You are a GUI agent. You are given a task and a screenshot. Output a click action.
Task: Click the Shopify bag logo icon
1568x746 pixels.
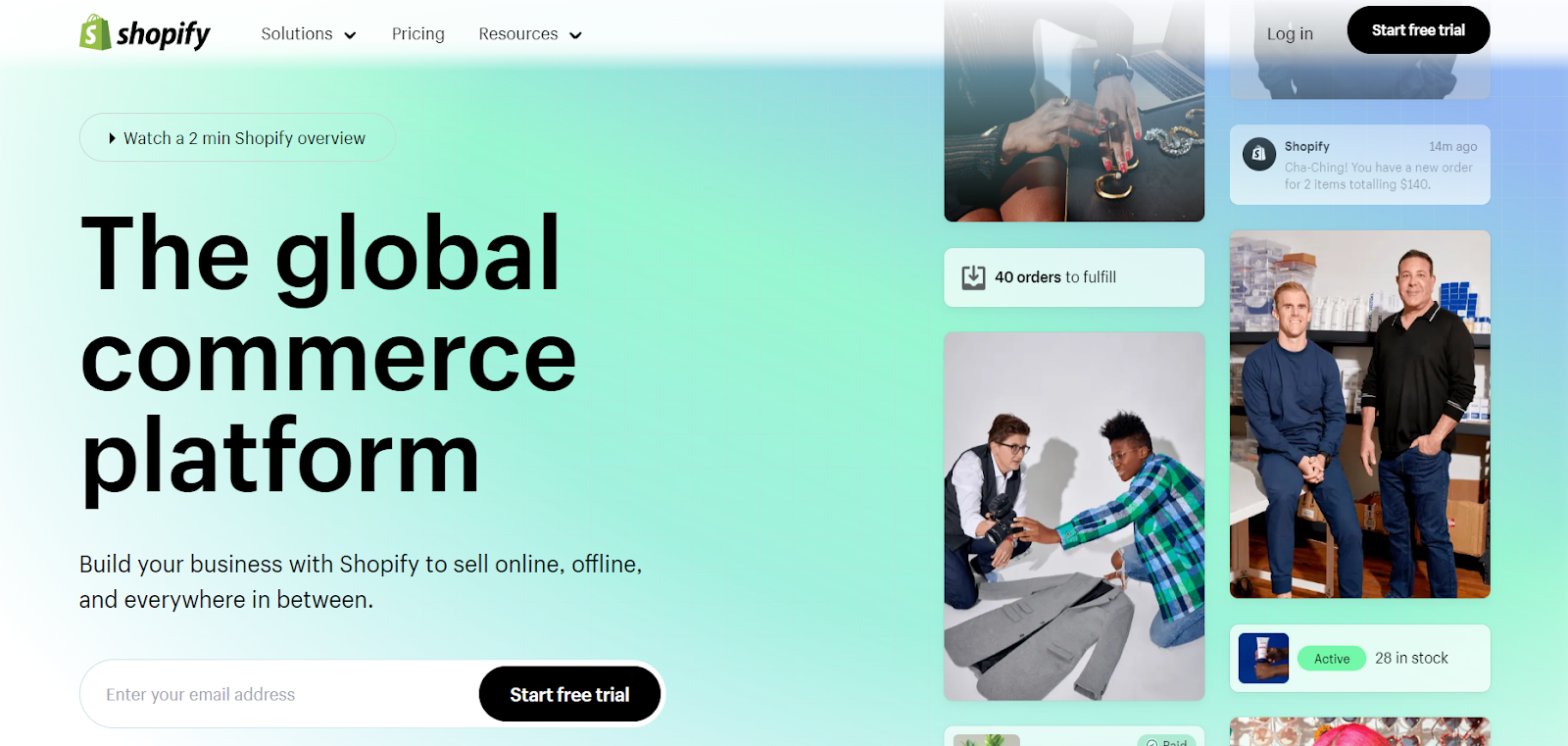click(x=95, y=32)
